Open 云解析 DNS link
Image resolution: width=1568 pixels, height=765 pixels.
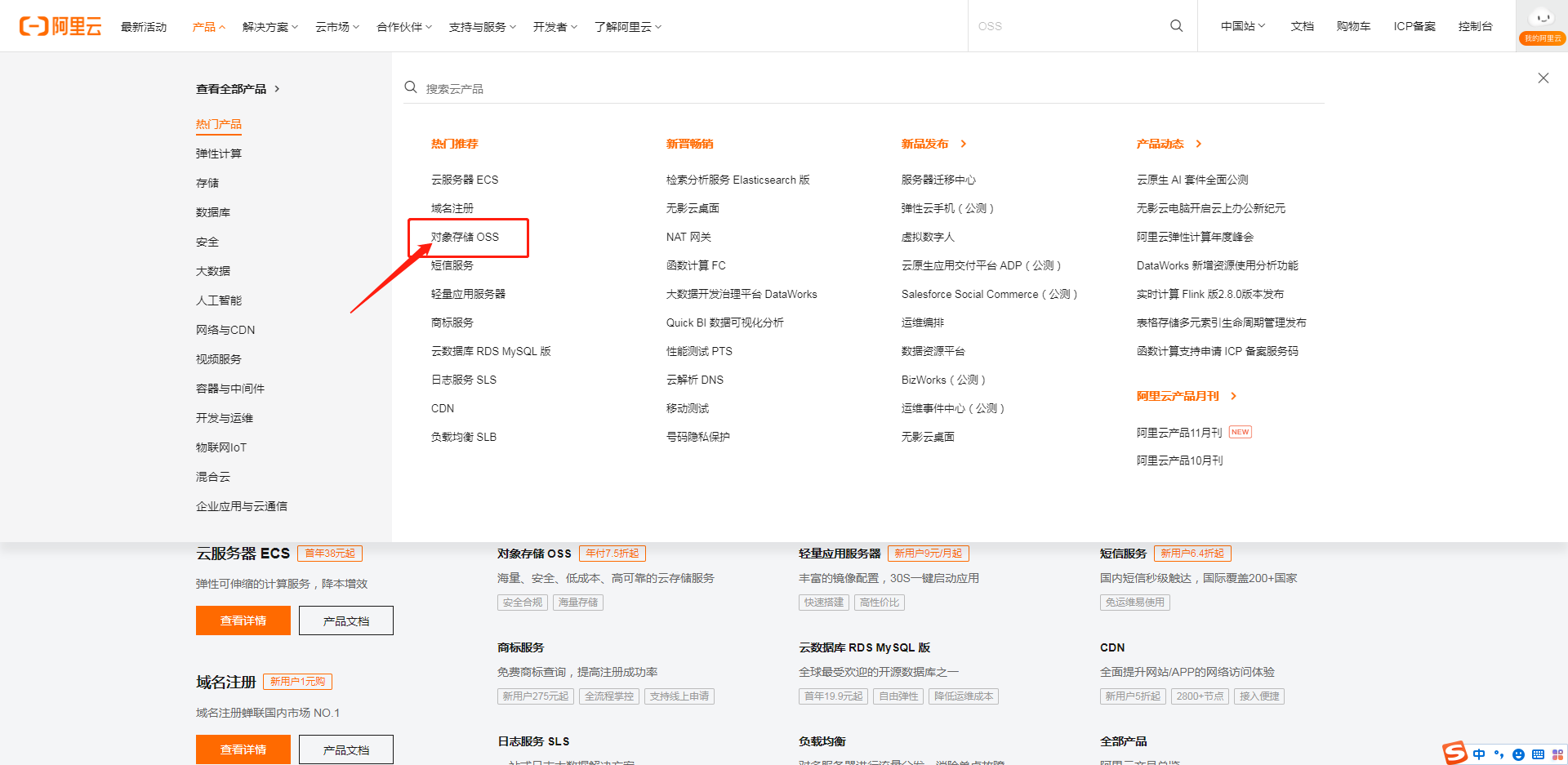(695, 380)
